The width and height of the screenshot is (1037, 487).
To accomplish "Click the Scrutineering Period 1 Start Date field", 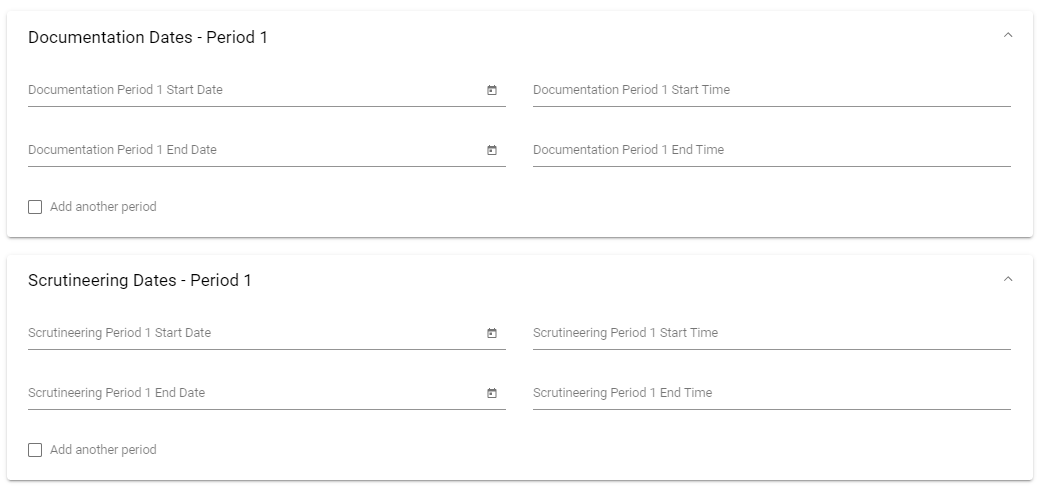I will click(x=267, y=333).
